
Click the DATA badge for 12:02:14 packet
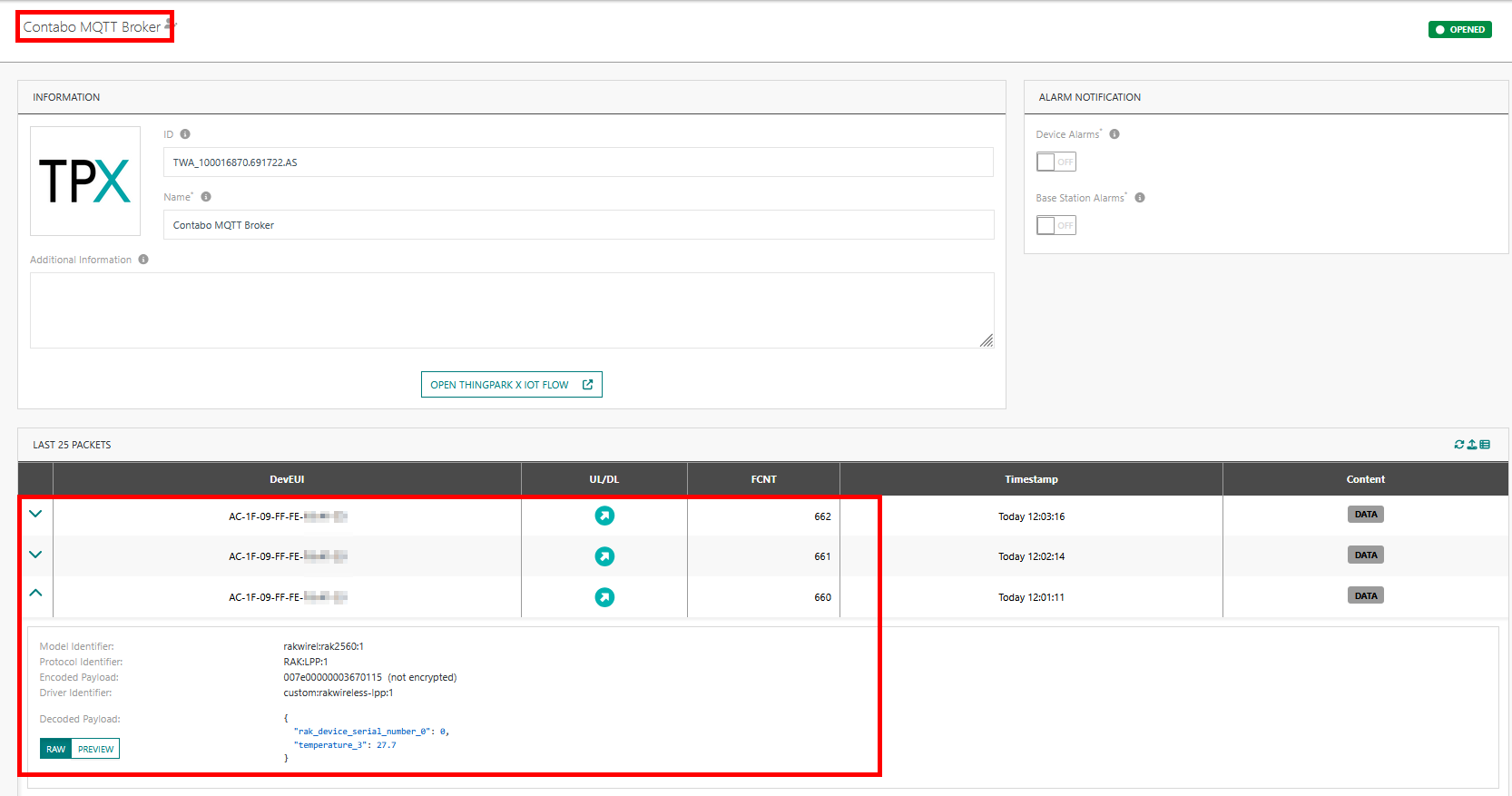(x=1366, y=555)
